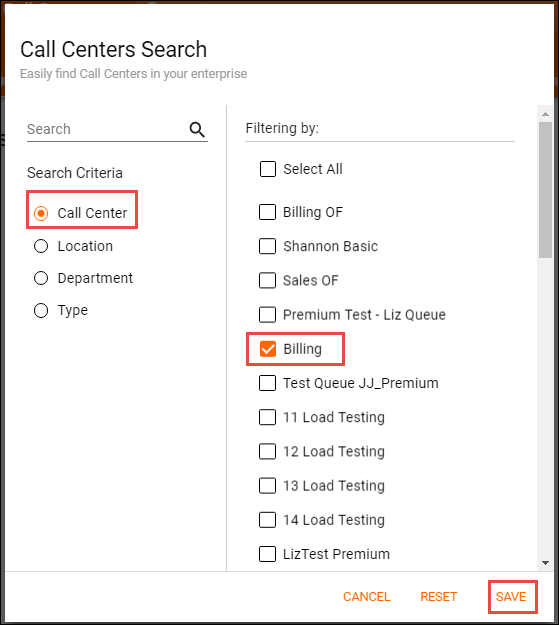Viewport: 559px width, 625px height.
Task: Enable the Billing OF checkbox
Action: click(x=268, y=212)
